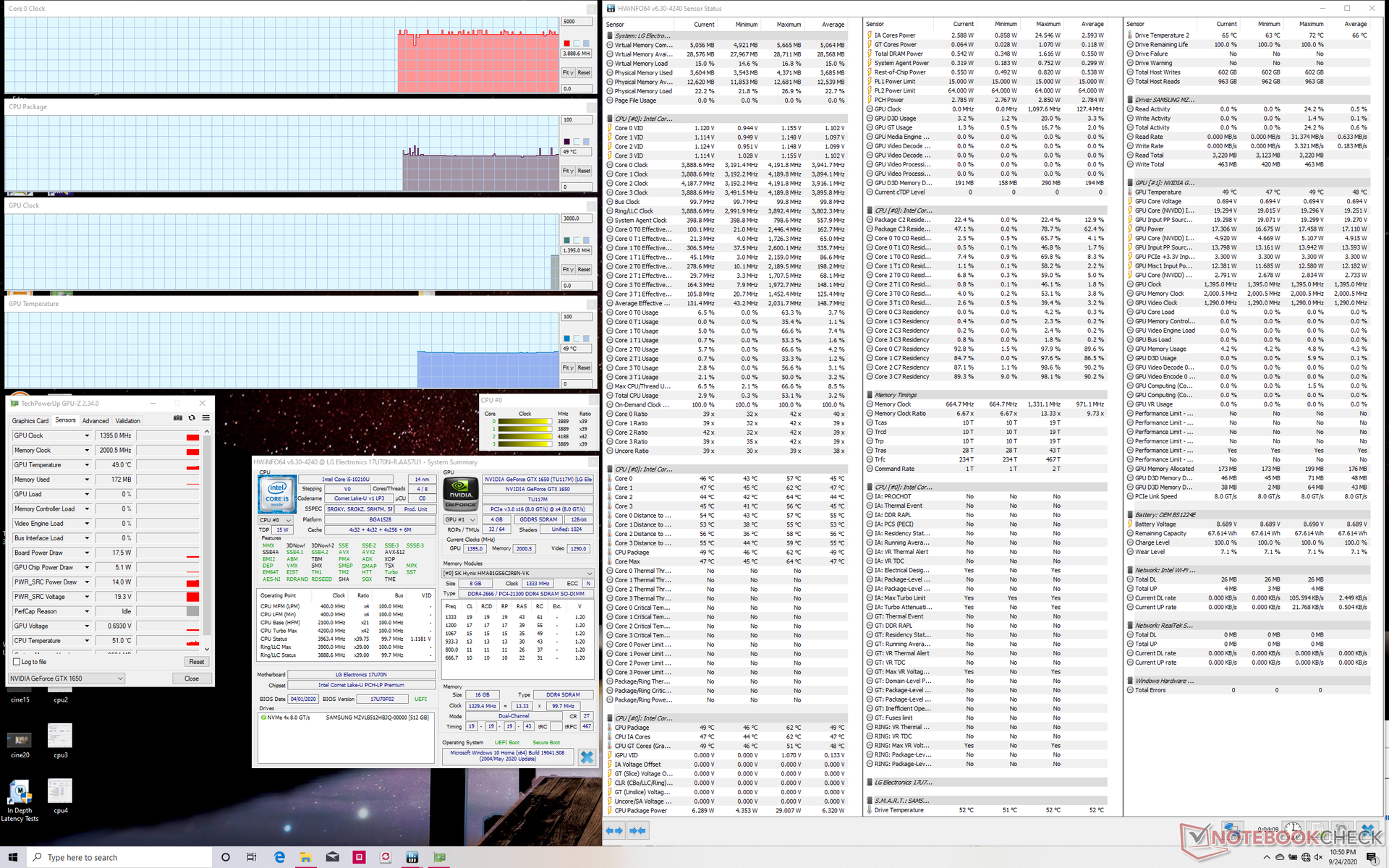Switch to the Advanced tab
The width and height of the screenshot is (1389, 868).
pos(95,421)
